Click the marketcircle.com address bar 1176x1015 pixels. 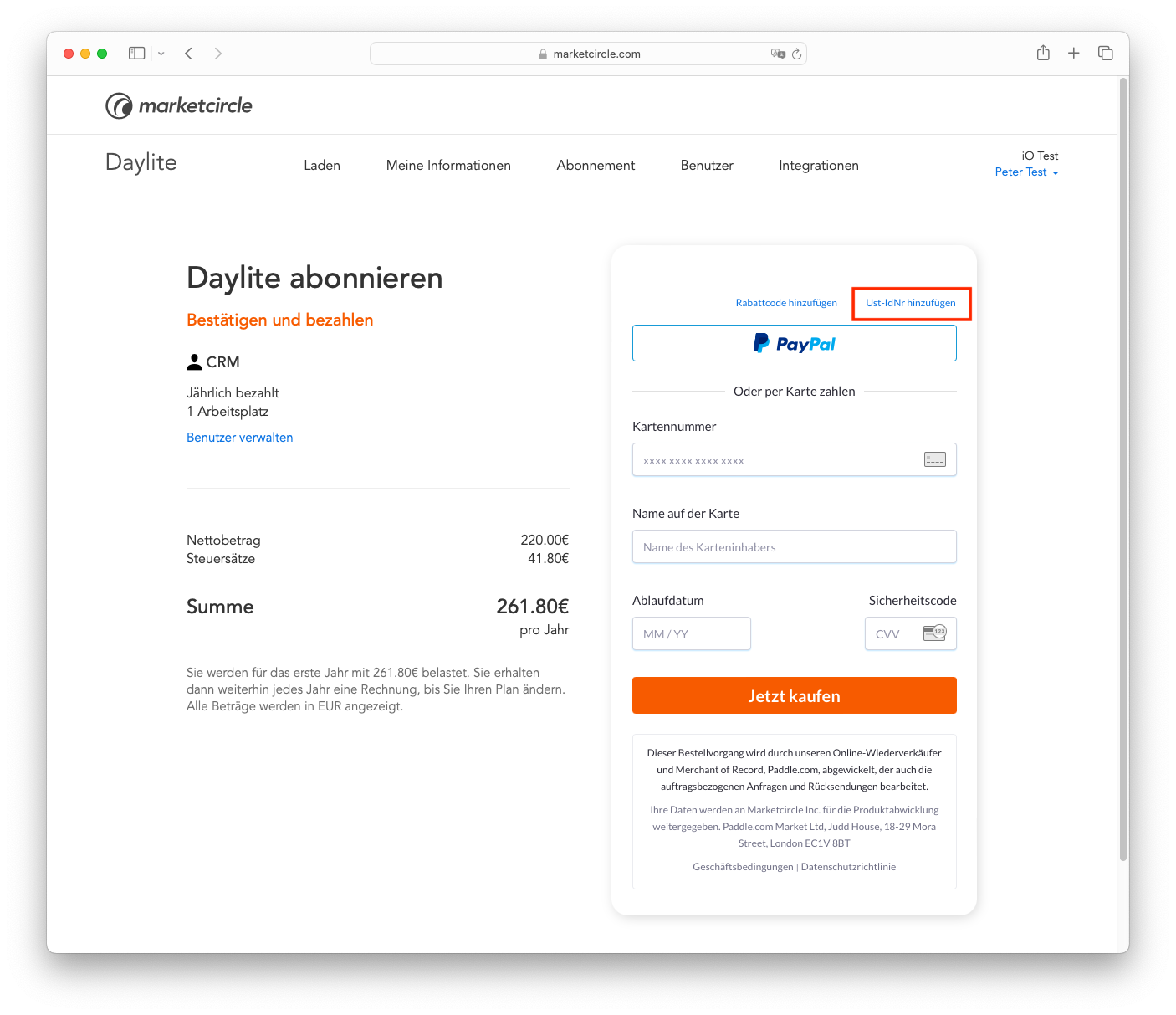(588, 54)
